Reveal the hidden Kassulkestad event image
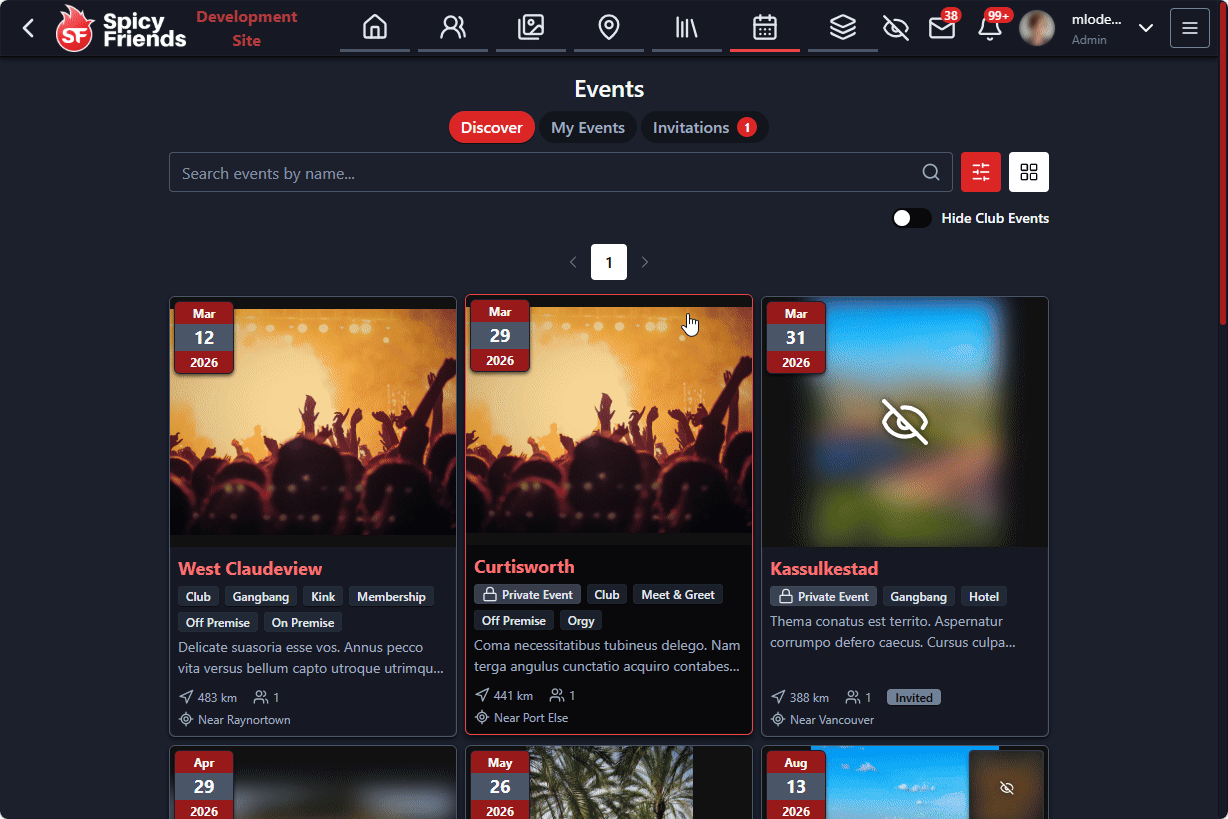The height and width of the screenshot is (819, 1228). [x=905, y=421]
